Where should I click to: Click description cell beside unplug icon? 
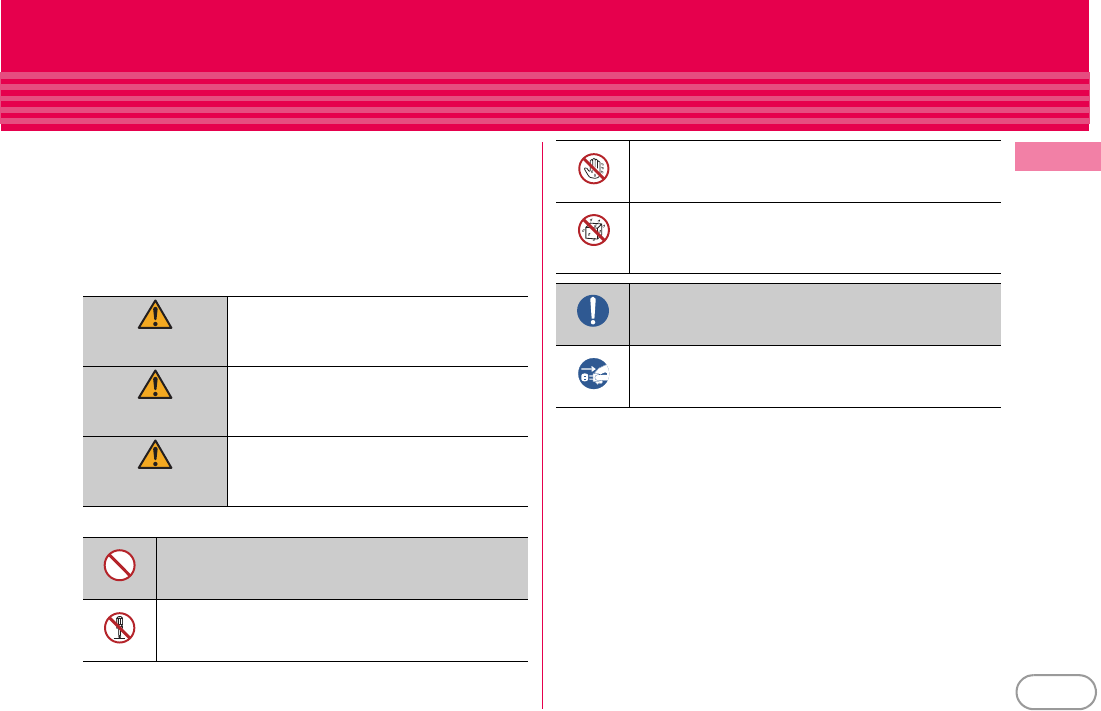pyautogui.click(x=815, y=376)
